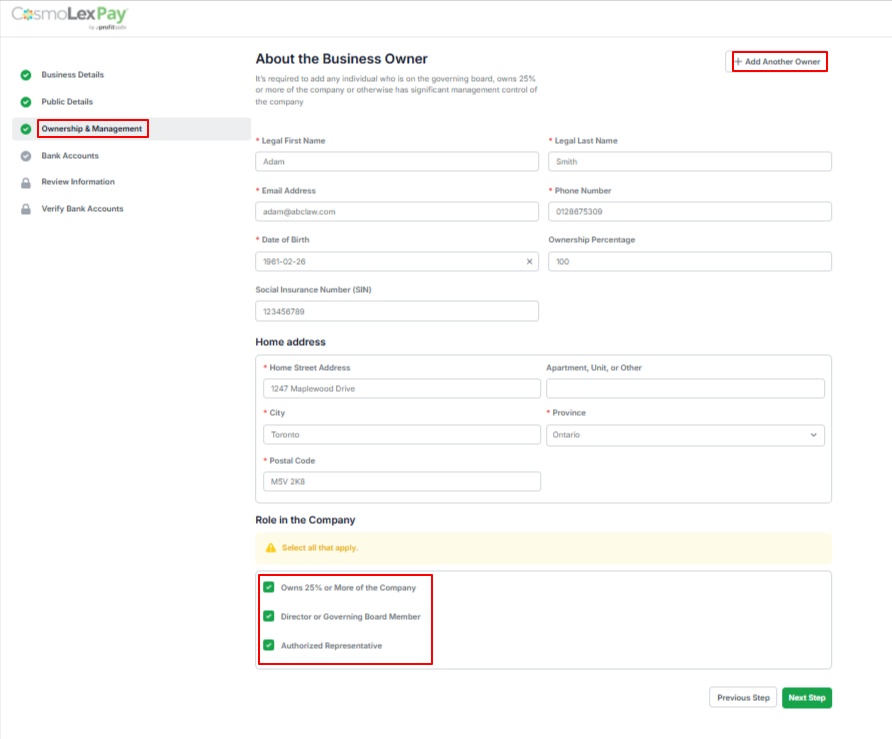Toggle Owns 25% or More of the Company checkbox
Viewport: 892px width, 739px height.
[x=269, y=587]
